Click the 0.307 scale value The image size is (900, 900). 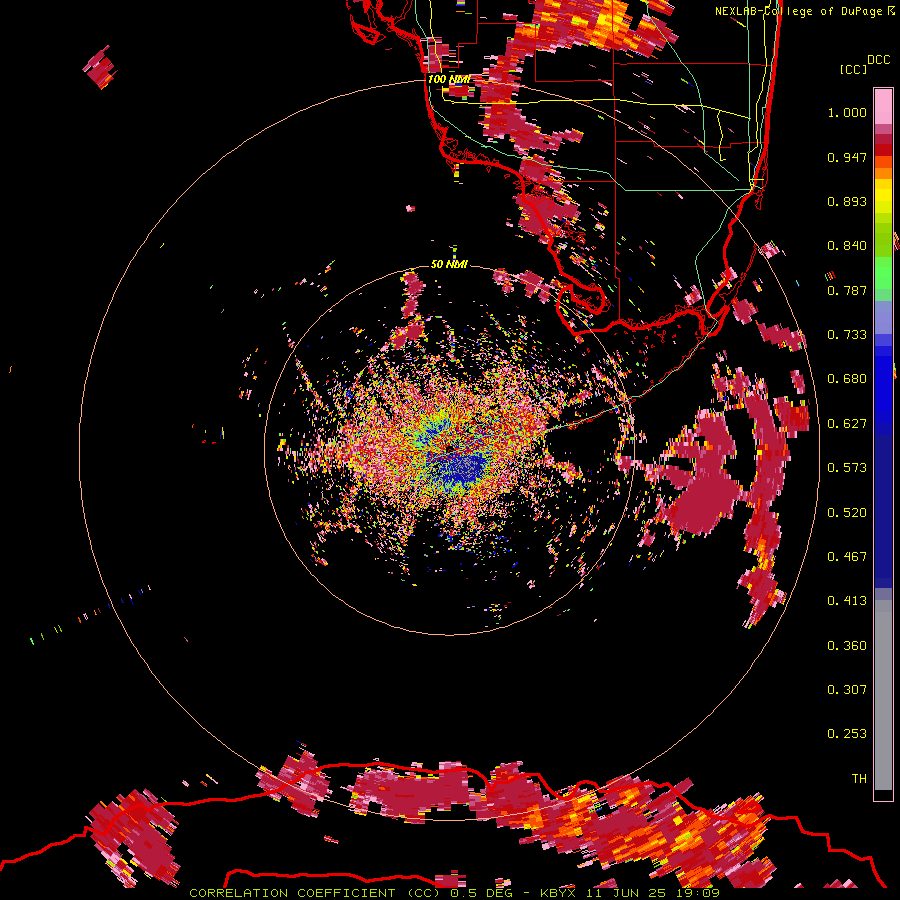tap(847, 690)
